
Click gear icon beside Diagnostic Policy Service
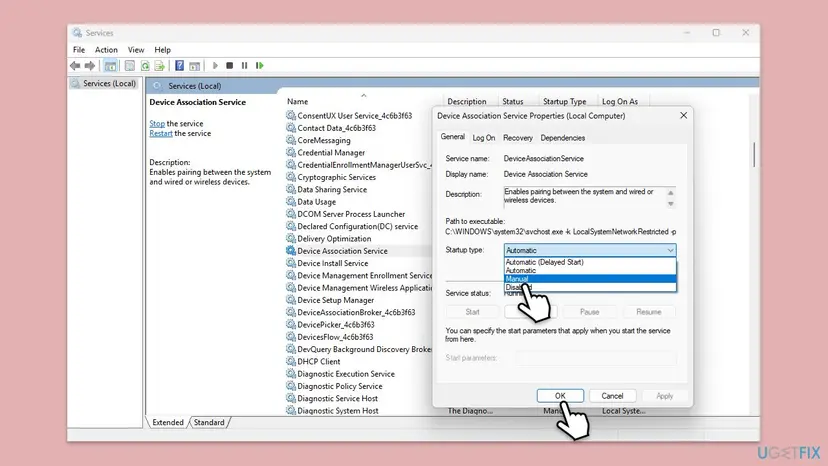pyautogui.click(x=291, y=386)
